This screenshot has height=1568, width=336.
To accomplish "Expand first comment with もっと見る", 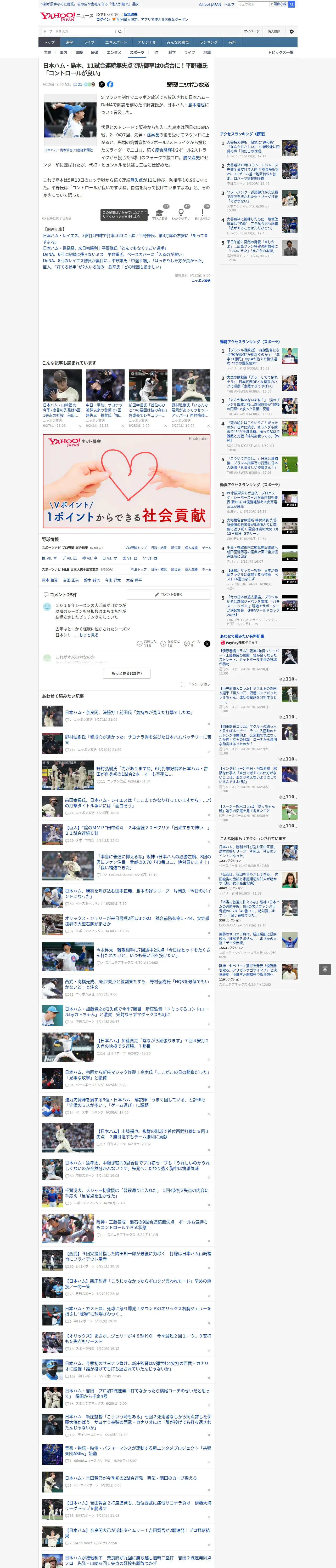I will [x=88, y=635].
